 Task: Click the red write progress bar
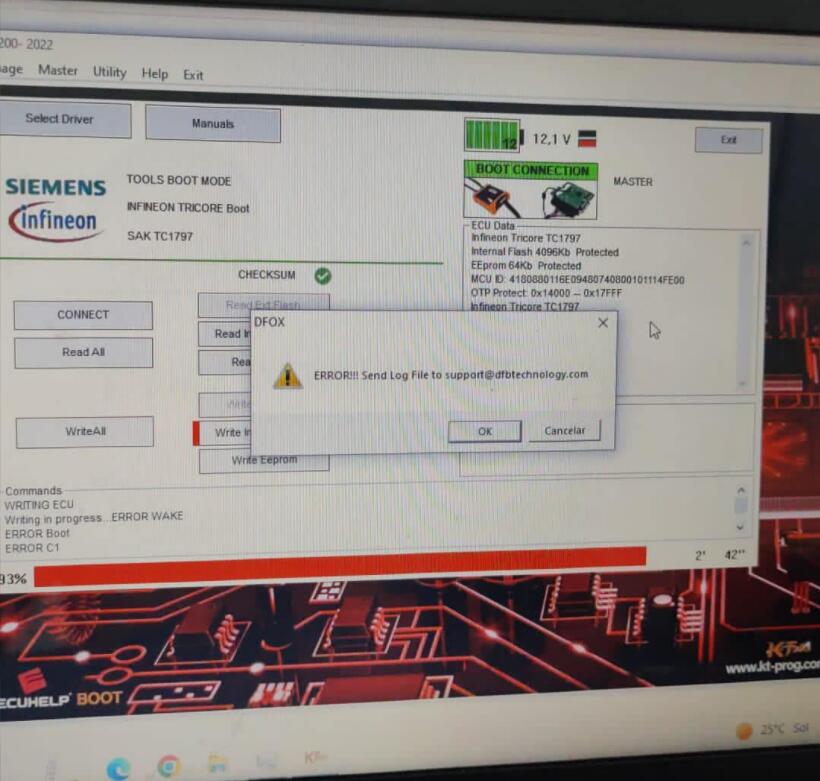[340, 565]
